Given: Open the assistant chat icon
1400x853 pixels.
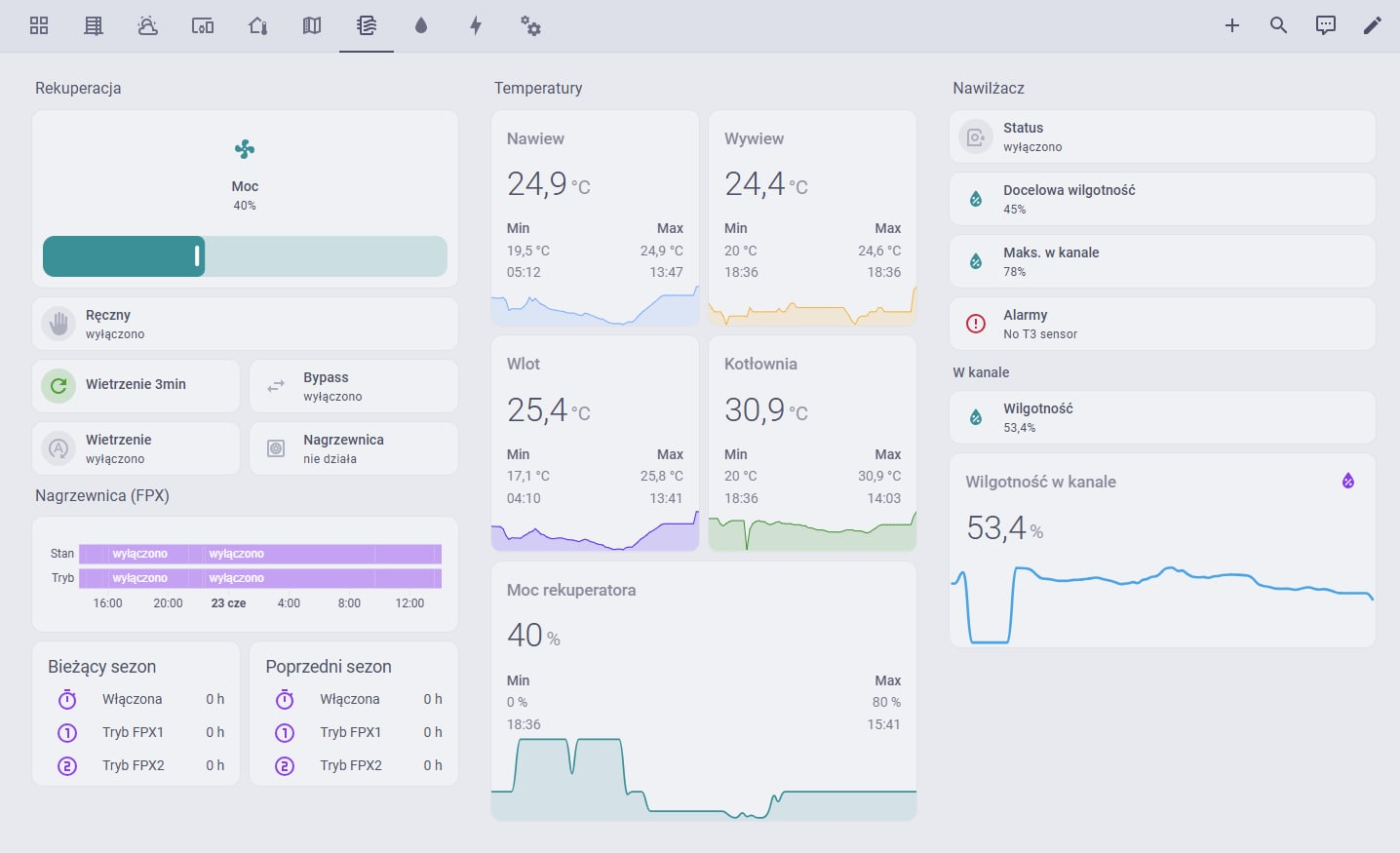Looking at the screenshot, I should (x=1326, y=26).
